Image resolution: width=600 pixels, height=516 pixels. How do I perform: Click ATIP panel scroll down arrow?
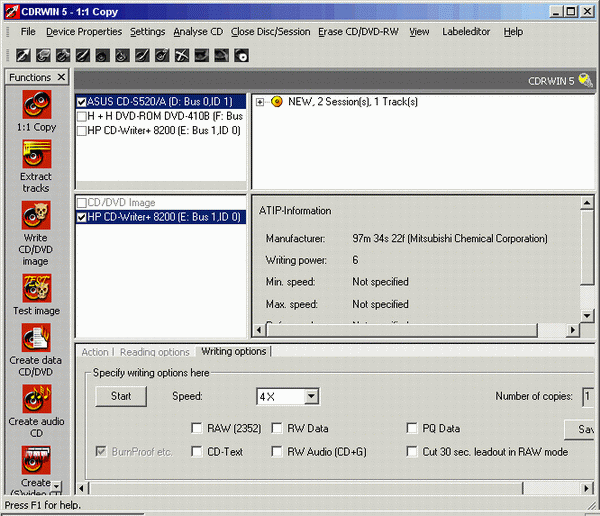pyautogui.click(x=587, y=316)
